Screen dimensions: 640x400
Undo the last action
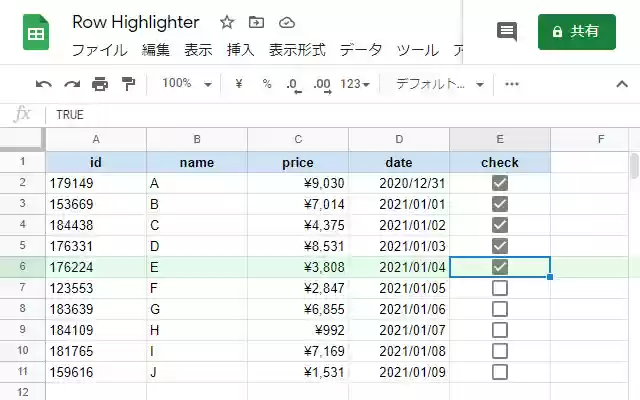[44, 84]
